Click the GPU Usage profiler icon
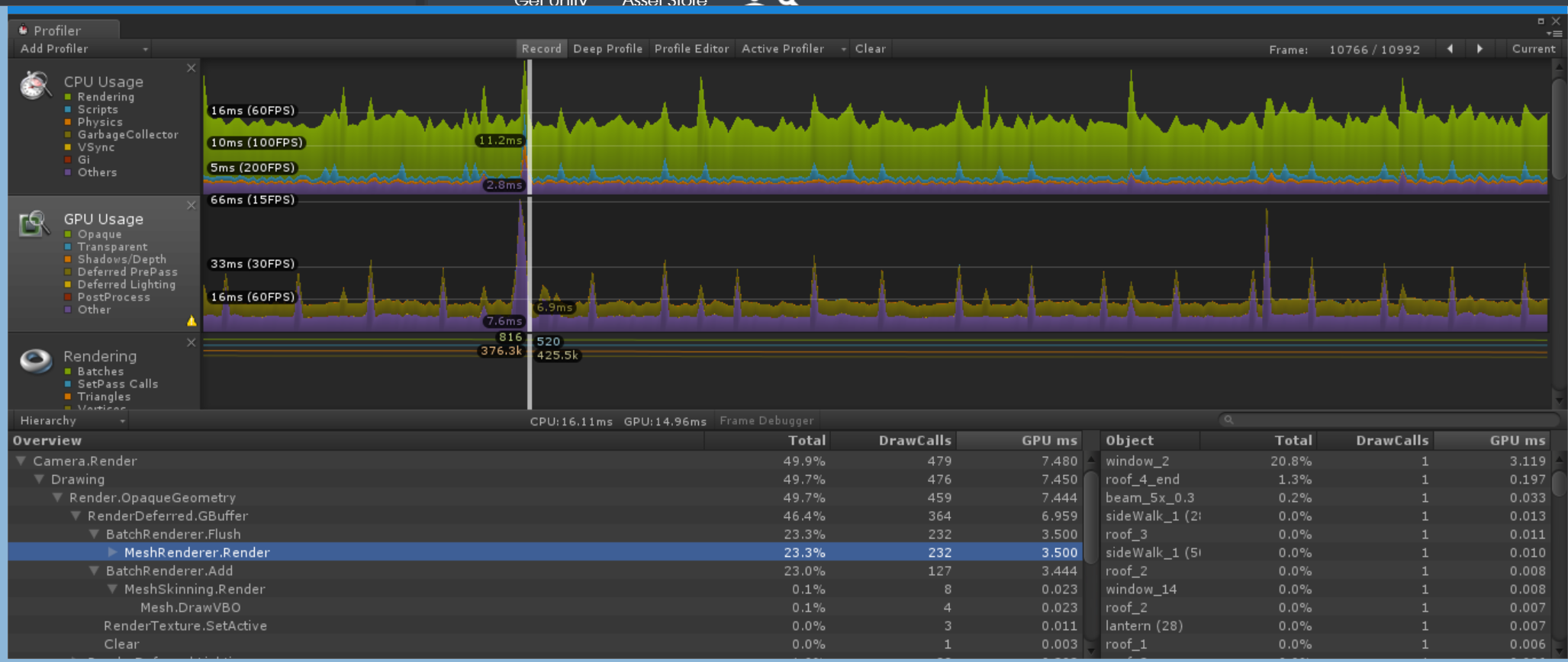The width and height of the screenshot is (1568, 662). click(34, 223)
